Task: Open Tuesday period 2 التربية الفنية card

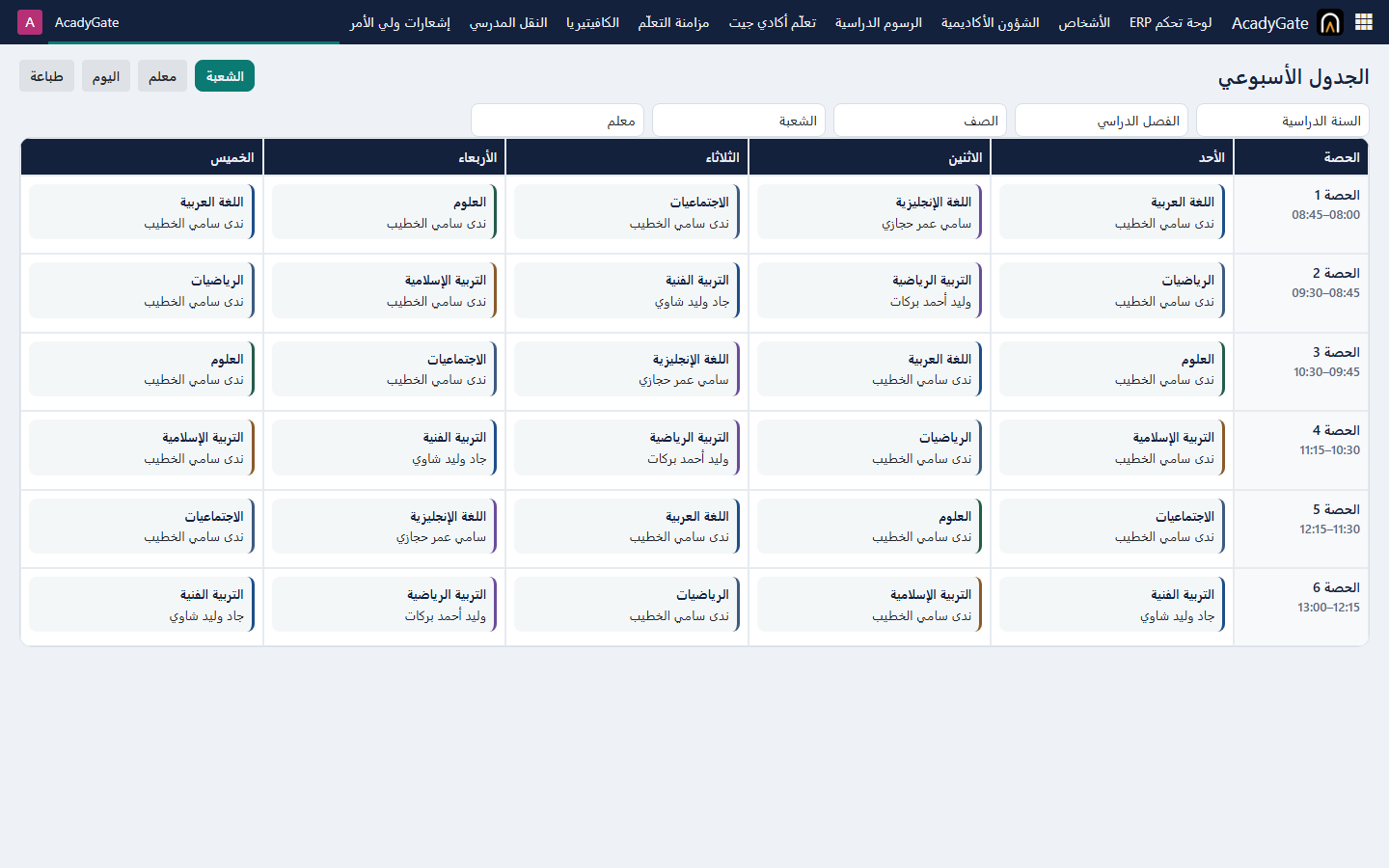Action: coord(627,290)
